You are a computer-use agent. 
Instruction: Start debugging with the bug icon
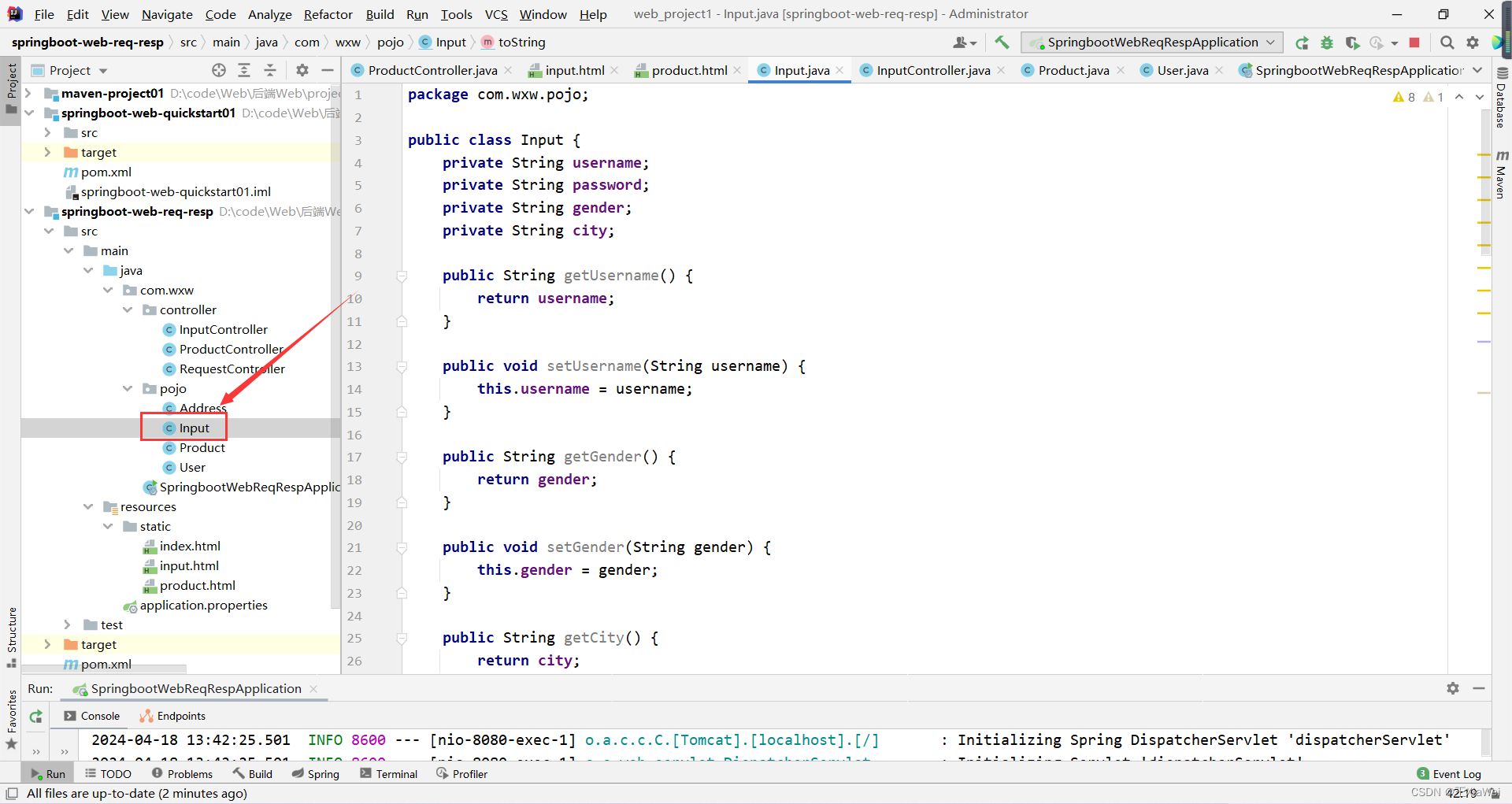point(1327,43)
